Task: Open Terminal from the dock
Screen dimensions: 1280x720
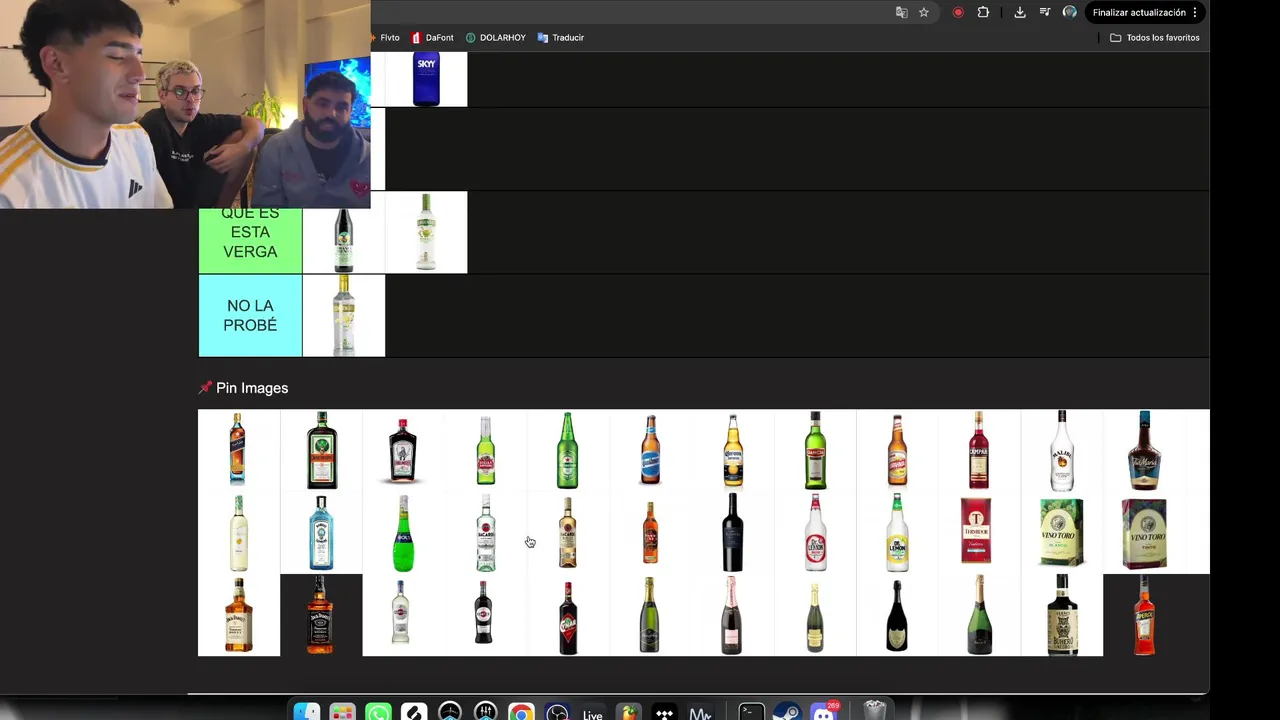Action: pos(751,711)
